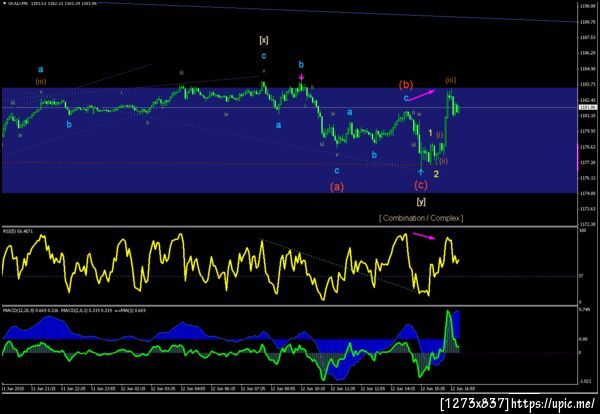Click the -1.021 MACD scale value
The image size is (600, 414).
(x=583, y=381)
